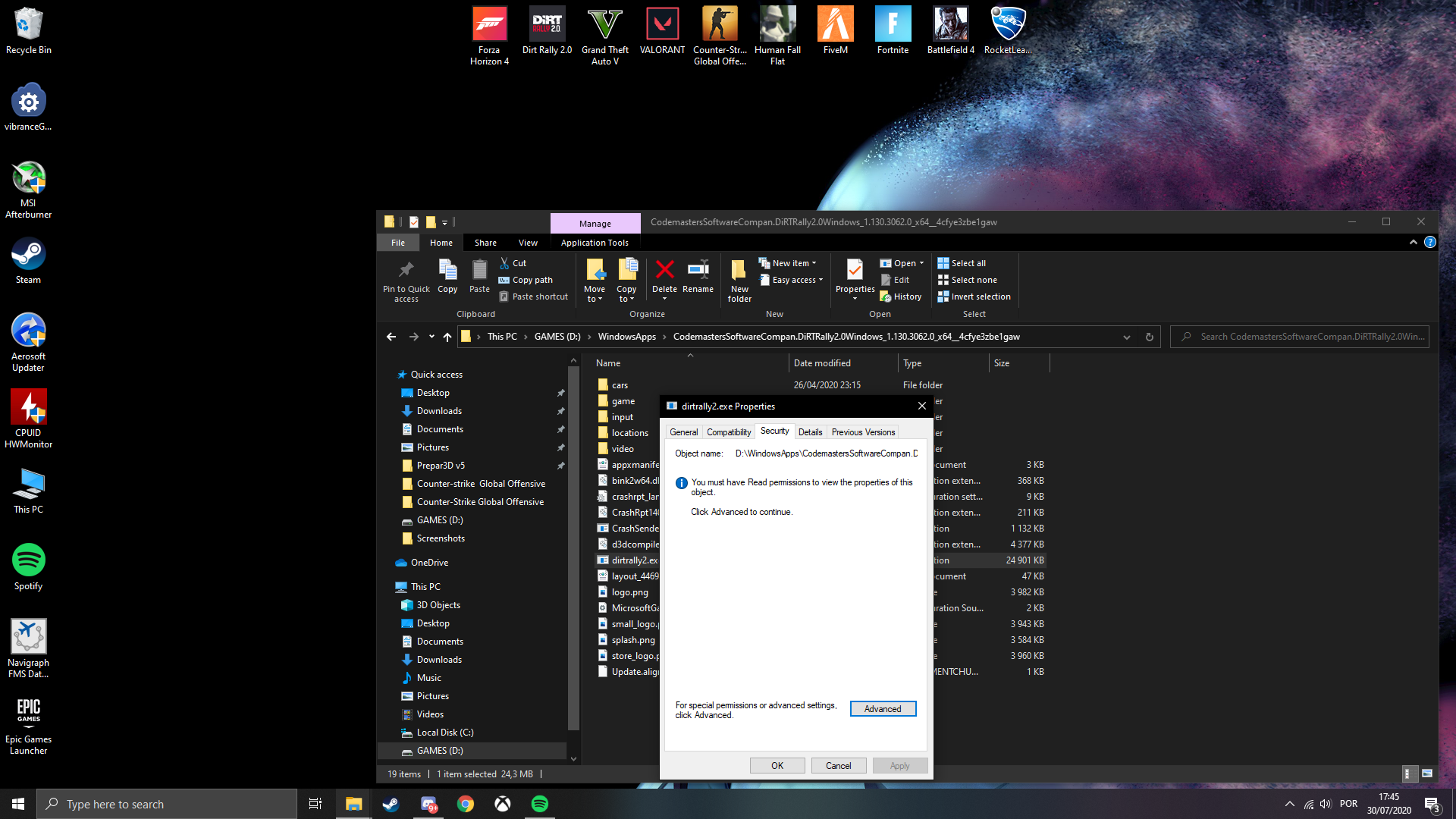Open the New item dropdown
Viewport: 1456px width, 819px height.
(788, 263)
